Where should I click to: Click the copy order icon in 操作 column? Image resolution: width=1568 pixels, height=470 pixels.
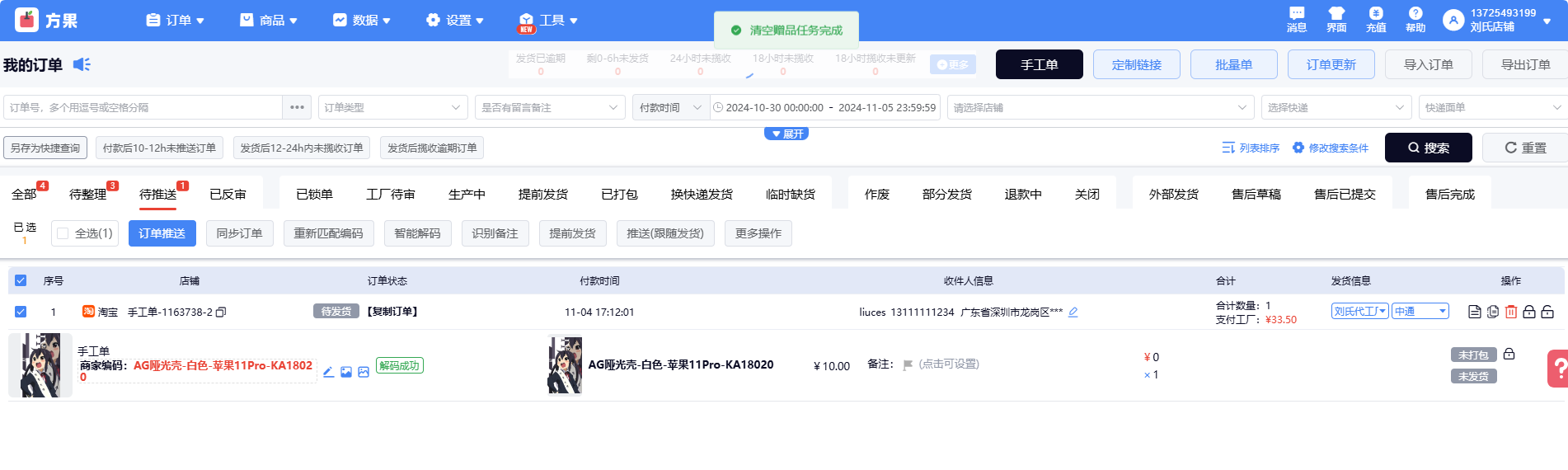tap(1493, 312)
